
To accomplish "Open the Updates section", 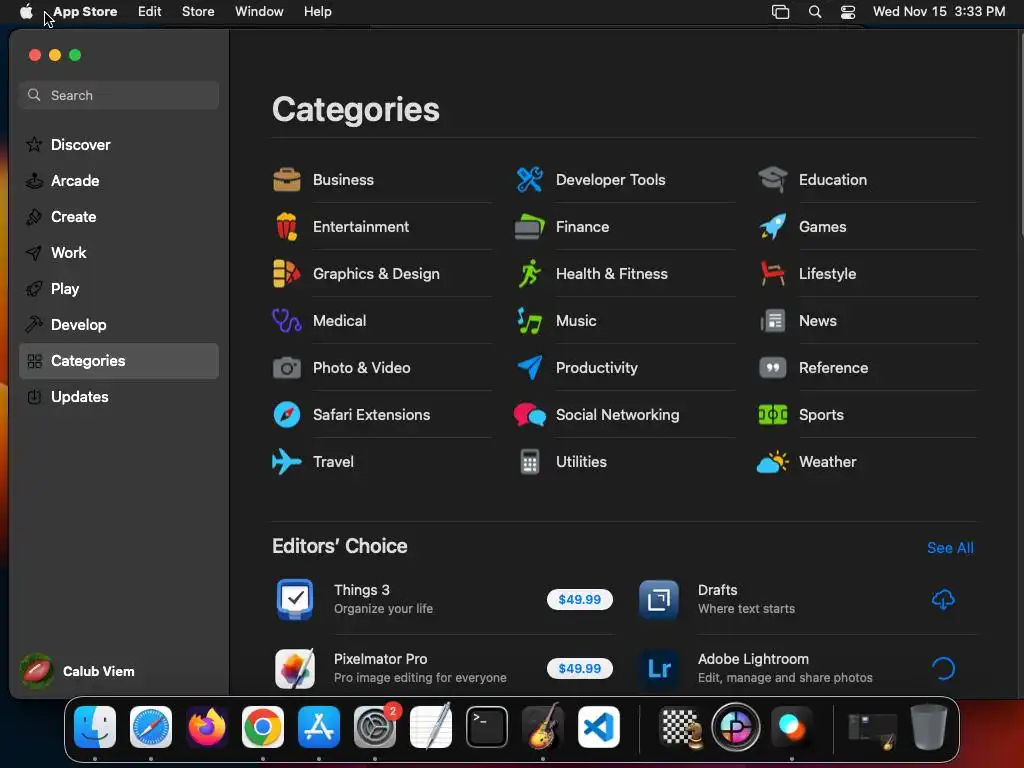I will point(119,397).
